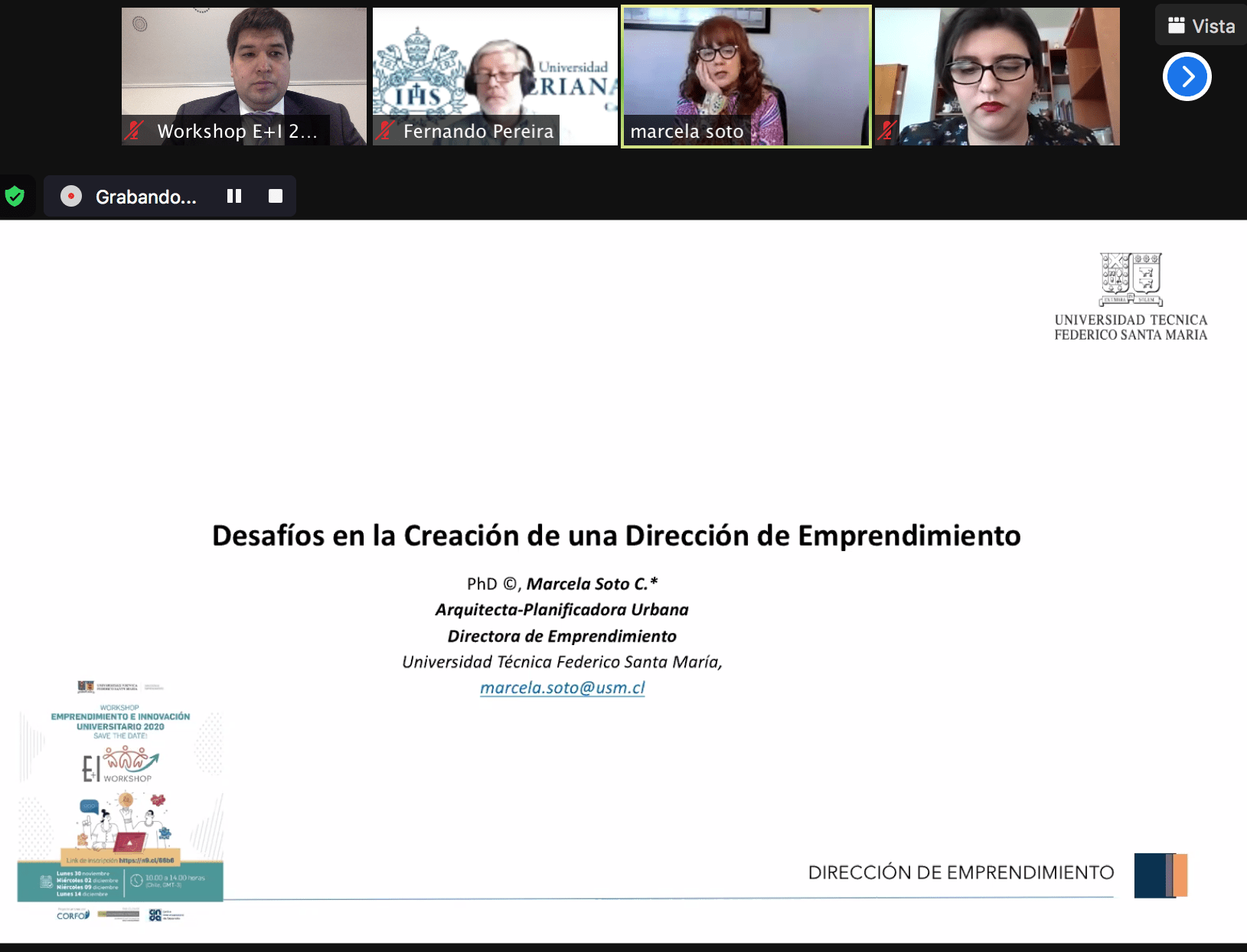This screenshot has width=1247, height=952.
Task: Stop the recording
Action: tap(276, 197)
